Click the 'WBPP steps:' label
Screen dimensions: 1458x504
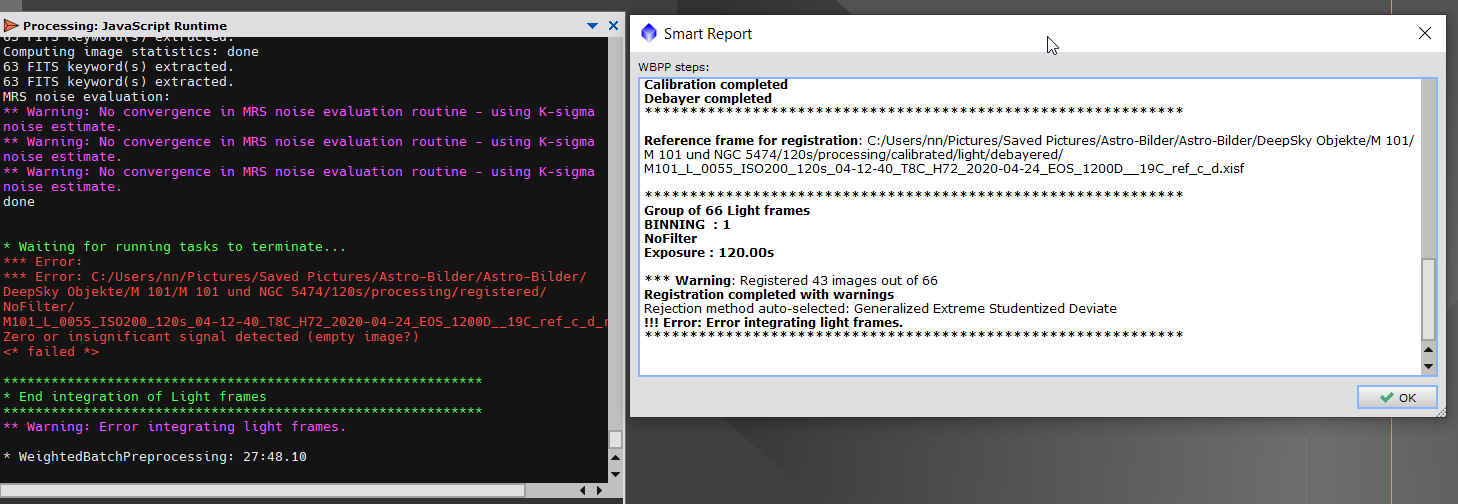(x=672, y=67)
